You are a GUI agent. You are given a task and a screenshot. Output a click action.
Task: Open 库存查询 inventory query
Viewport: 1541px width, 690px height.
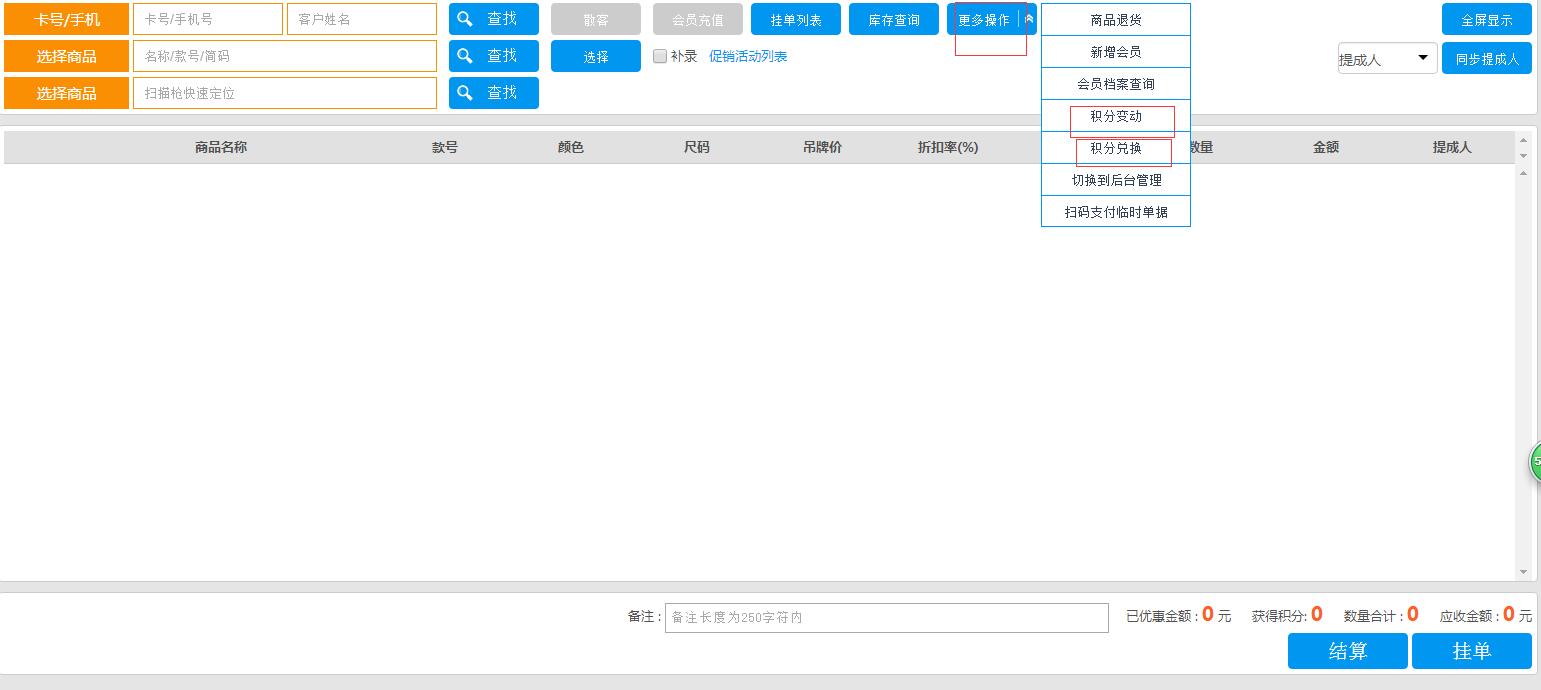click(893, 18)
